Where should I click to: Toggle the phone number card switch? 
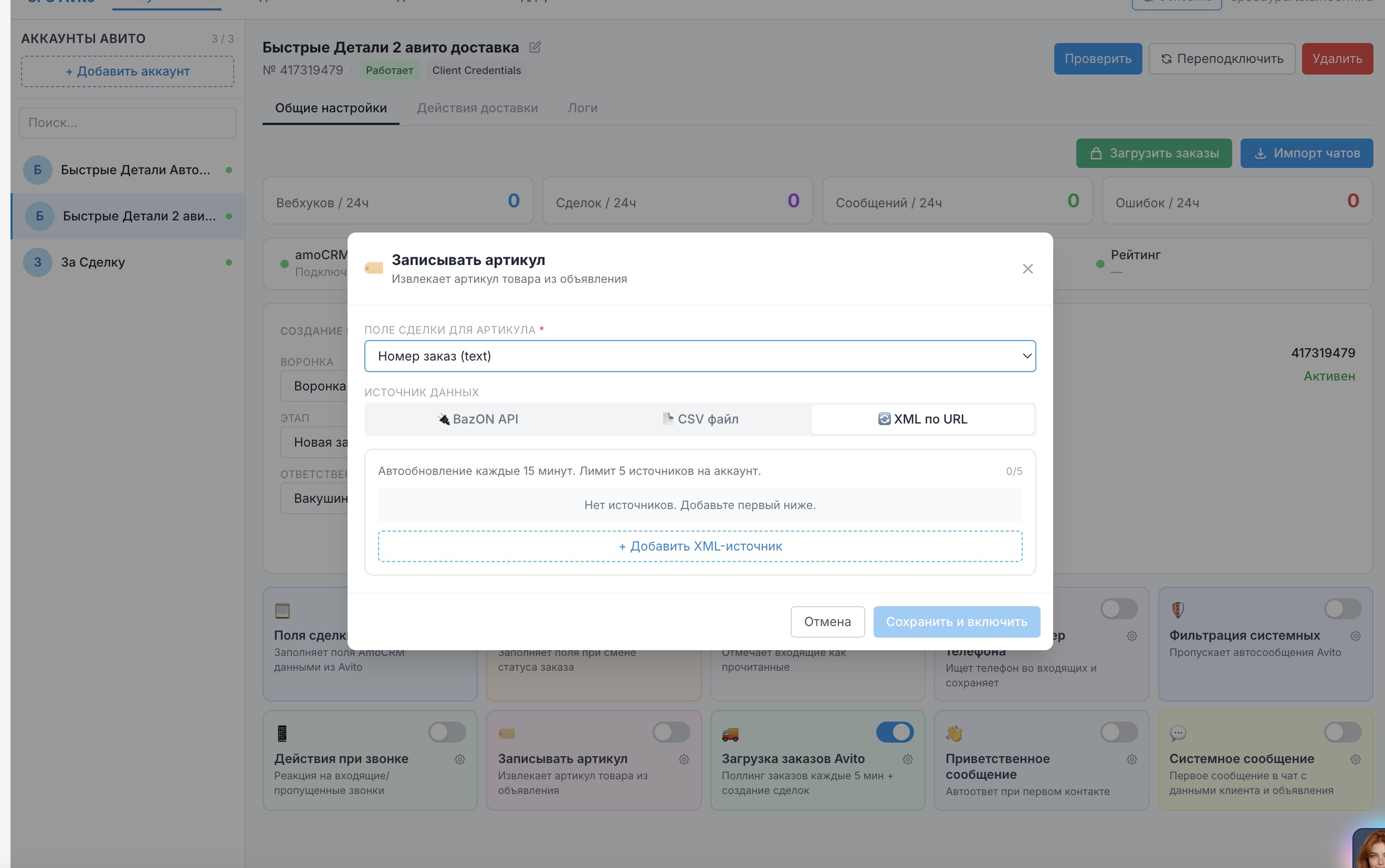tap(1119, 609)
